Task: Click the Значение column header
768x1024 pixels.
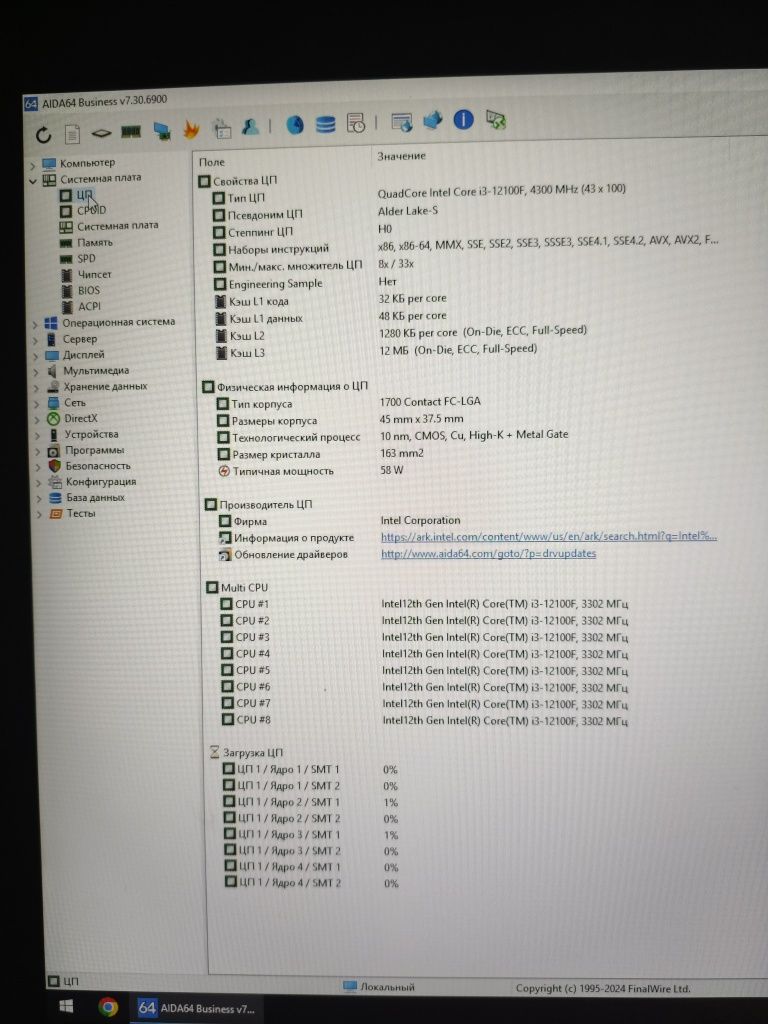Action: pos(402,156)
